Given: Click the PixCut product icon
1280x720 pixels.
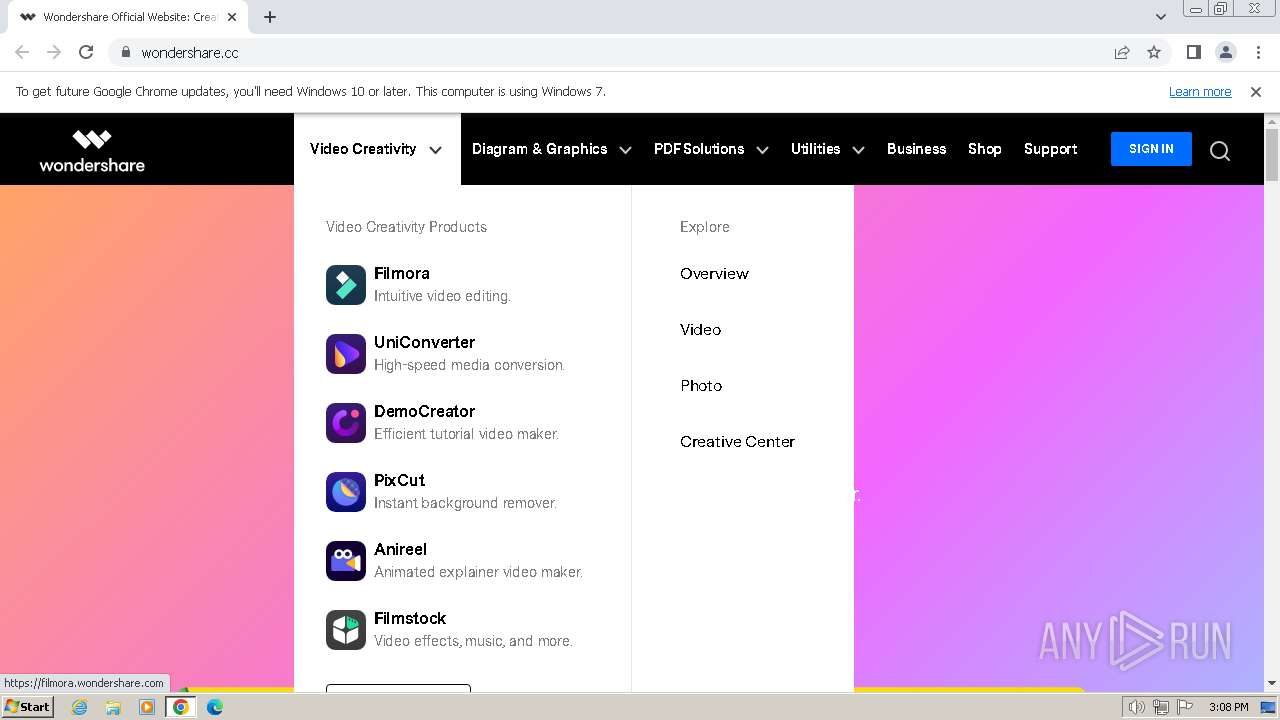Looking at the screenshot, I should click(346, 492).
